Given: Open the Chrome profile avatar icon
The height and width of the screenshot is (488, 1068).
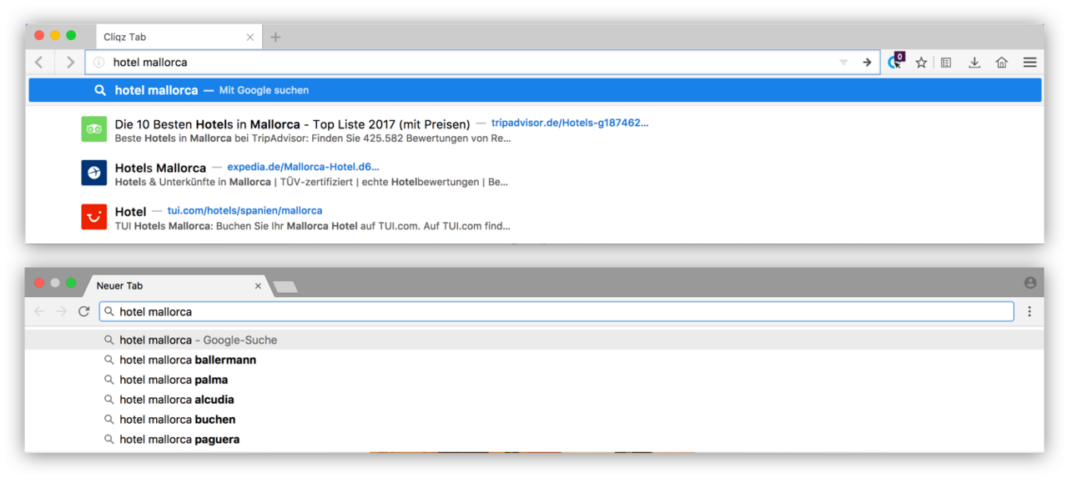Looking at the screenshot, I should pyautogui.click(x=1029, y=282).
